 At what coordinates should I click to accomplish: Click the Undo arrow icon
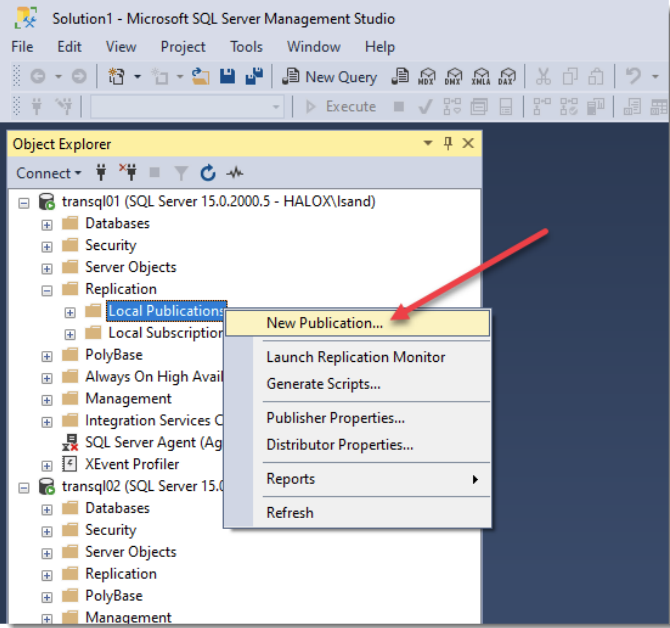[633, 77]
